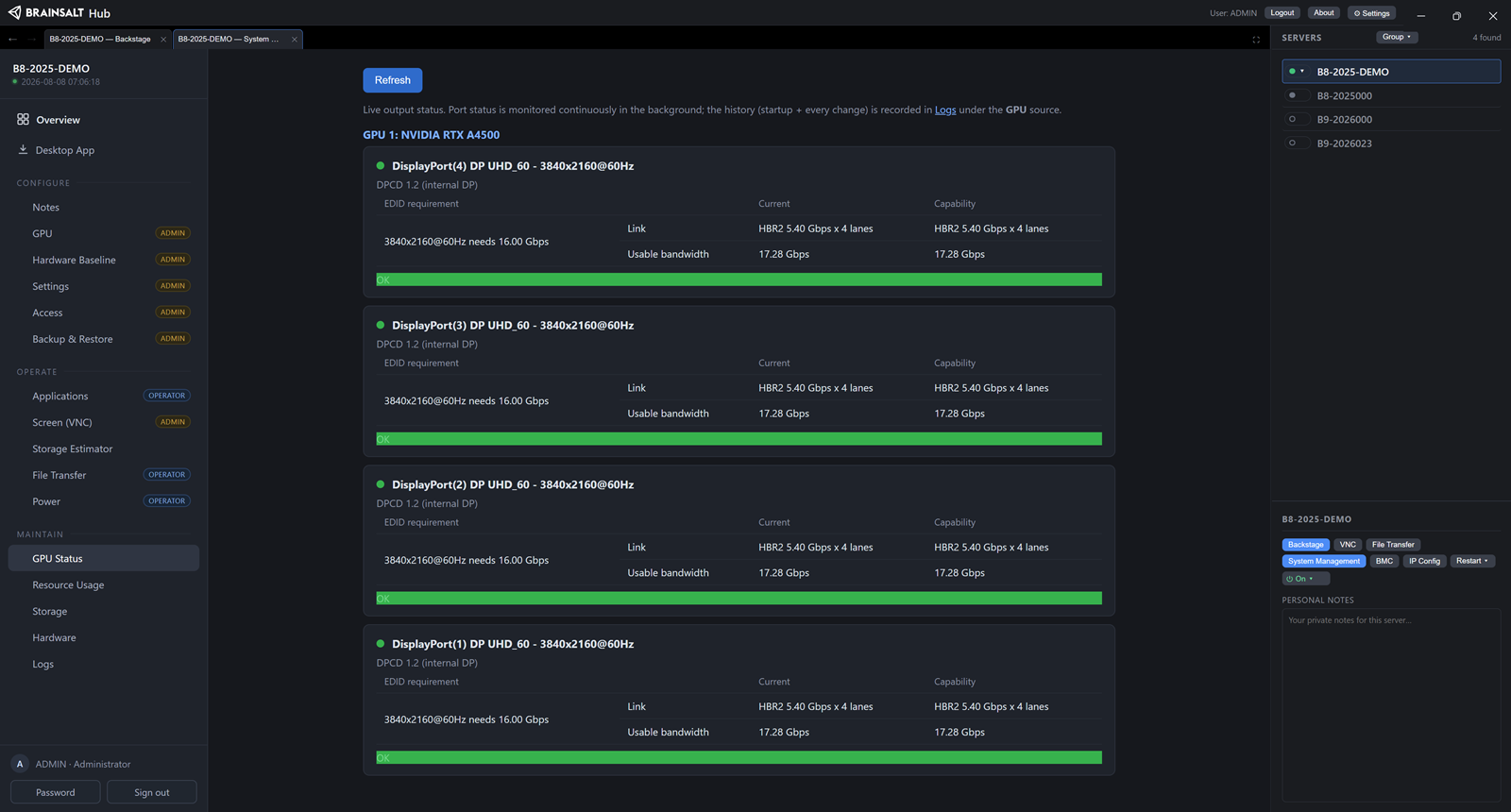1511x812 pixels.
Task: Open Screen (VNC) page
Action: coord(104,422)
